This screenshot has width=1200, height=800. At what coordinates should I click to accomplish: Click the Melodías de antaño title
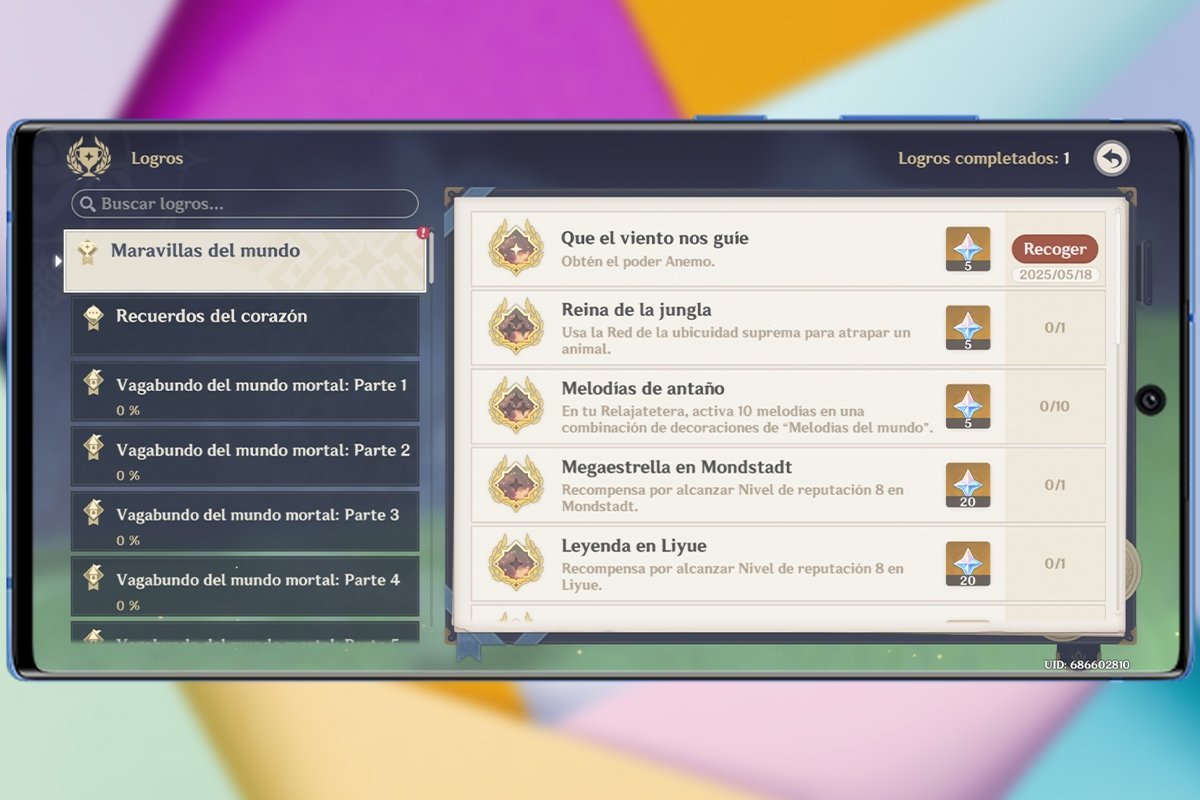(x=643, y=388)
